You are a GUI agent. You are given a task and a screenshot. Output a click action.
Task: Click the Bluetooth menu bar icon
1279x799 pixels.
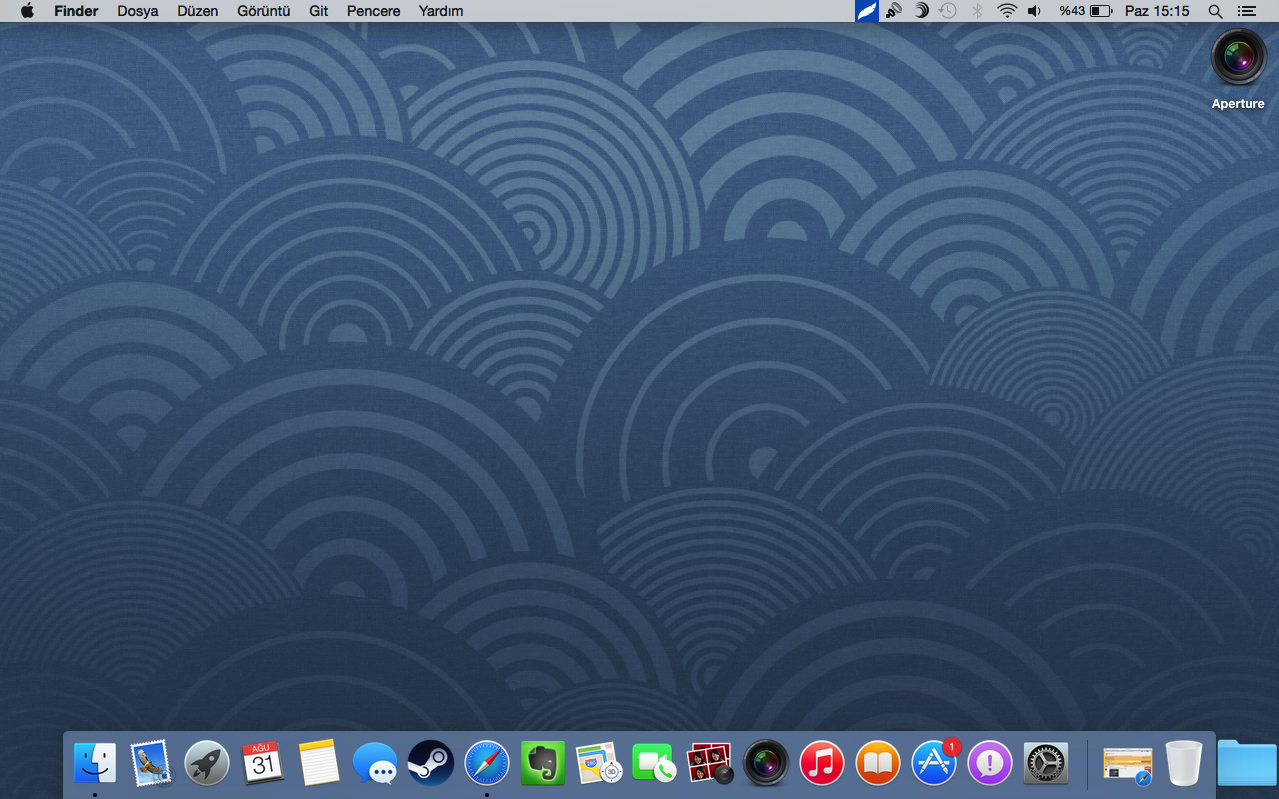tap(978, 11)
